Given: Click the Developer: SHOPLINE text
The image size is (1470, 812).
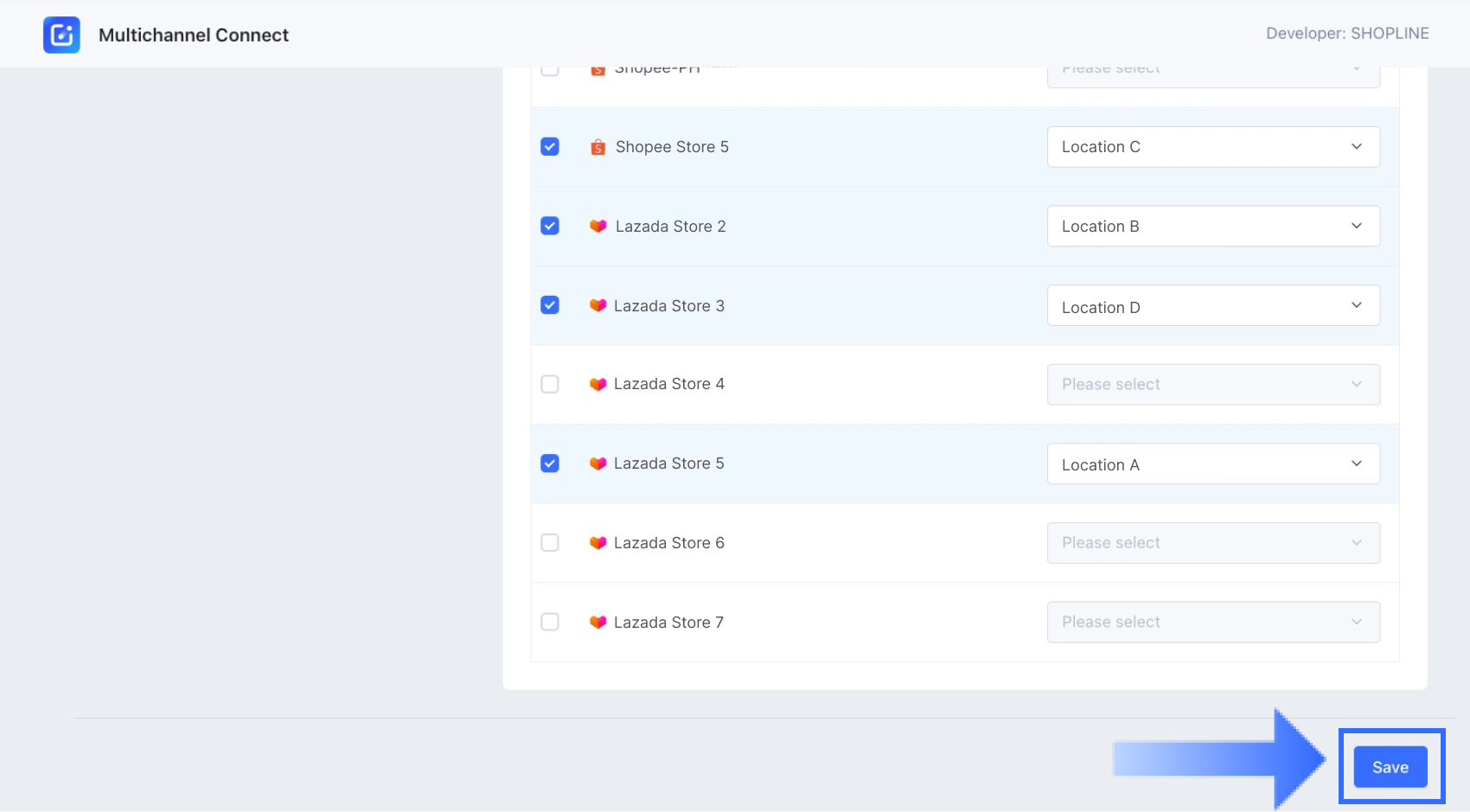Looking at the screenshot, I should 1347,34.
